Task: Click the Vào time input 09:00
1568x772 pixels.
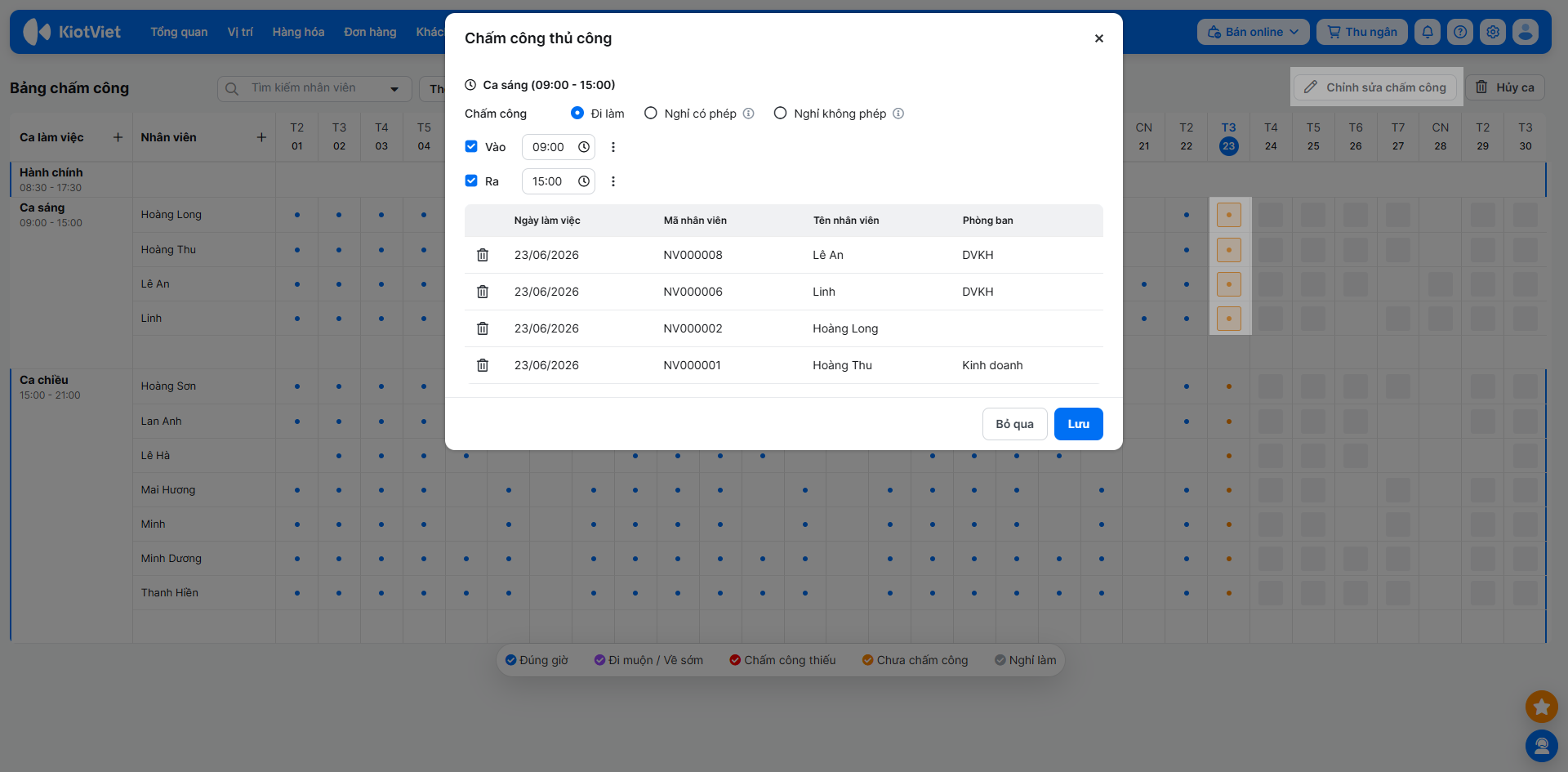Action: [559, 147]
